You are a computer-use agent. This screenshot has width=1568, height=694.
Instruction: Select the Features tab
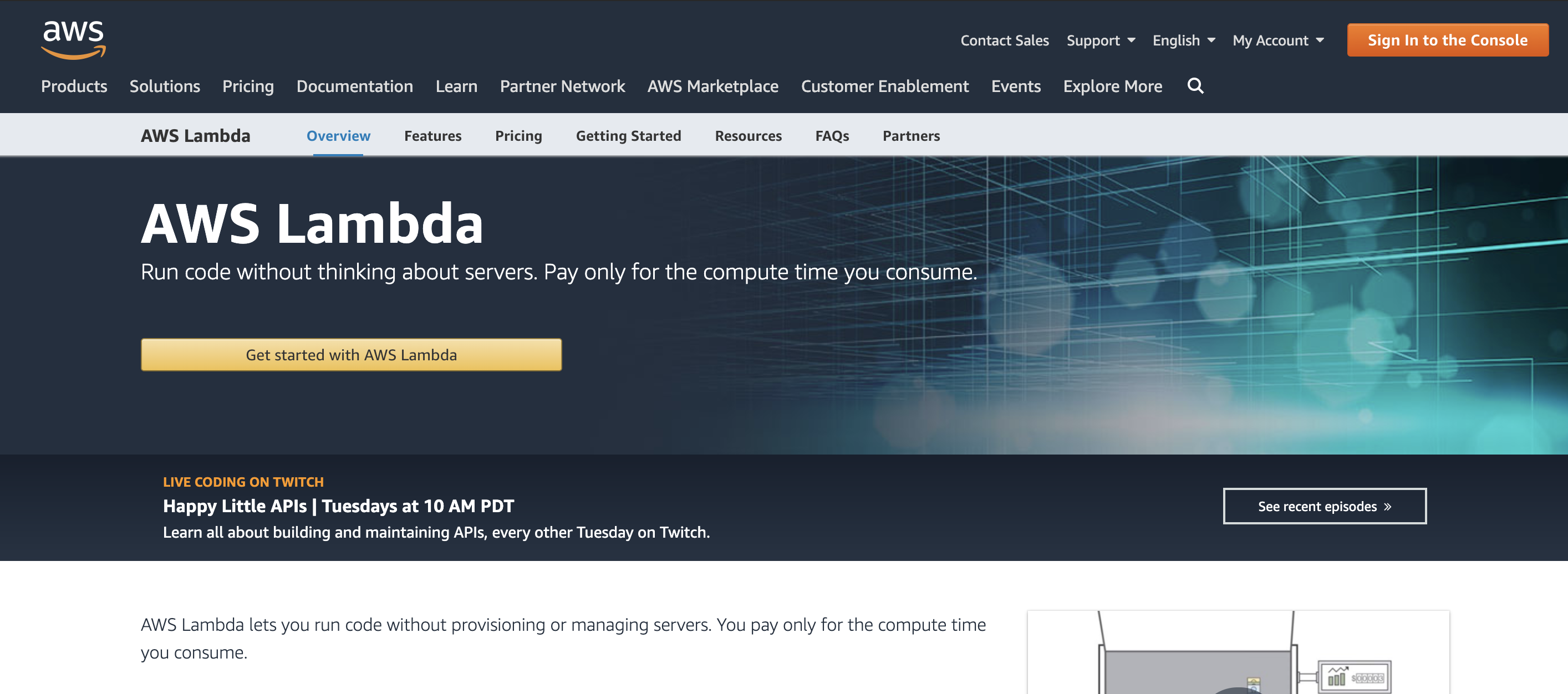(x=432, y=135)
